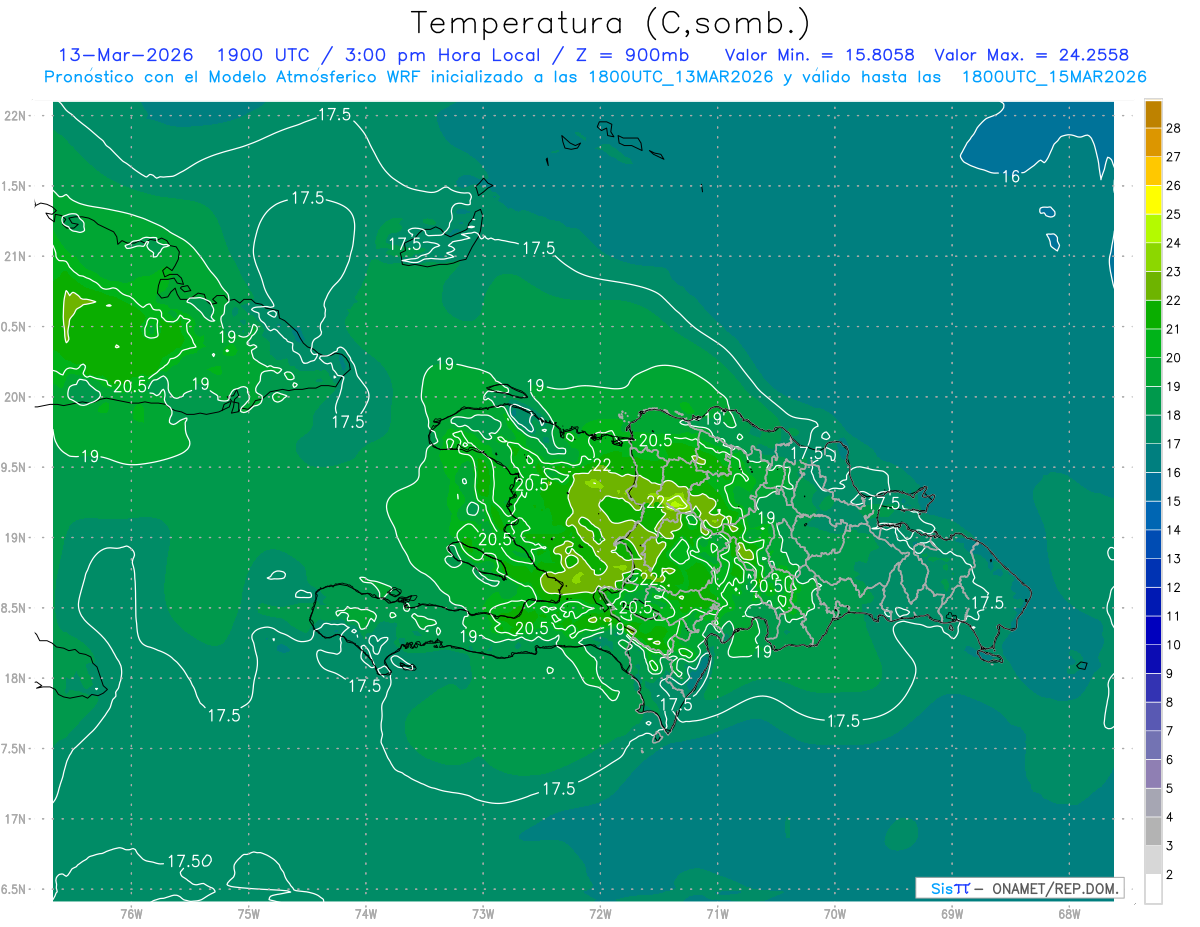Click the "75W" longitude axis label
The height and width of the screenshot is (927, 1200).
tap(248, 914)
